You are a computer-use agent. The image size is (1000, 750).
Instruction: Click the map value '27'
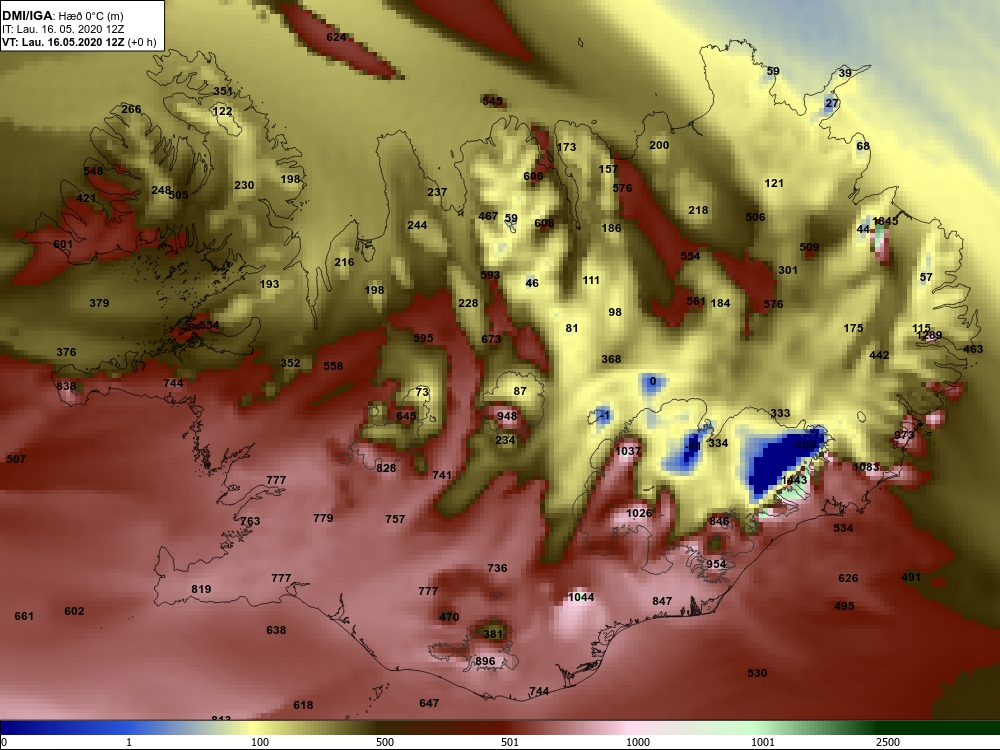click(832, 103)
